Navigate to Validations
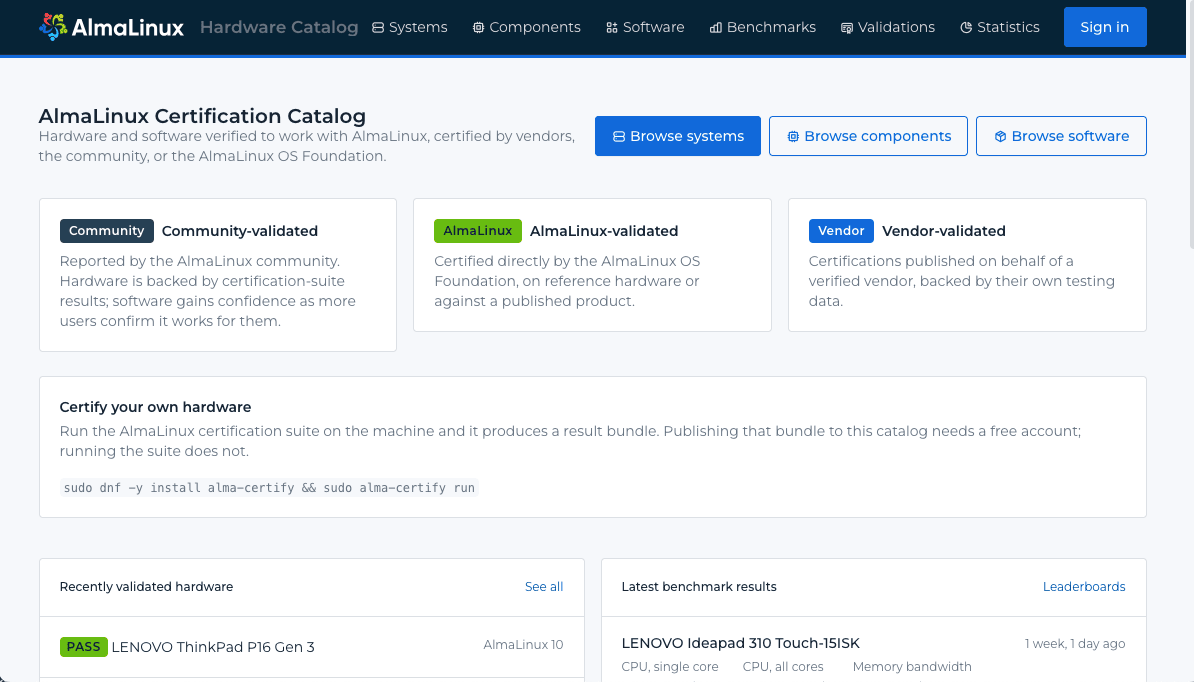 [888, 27]
